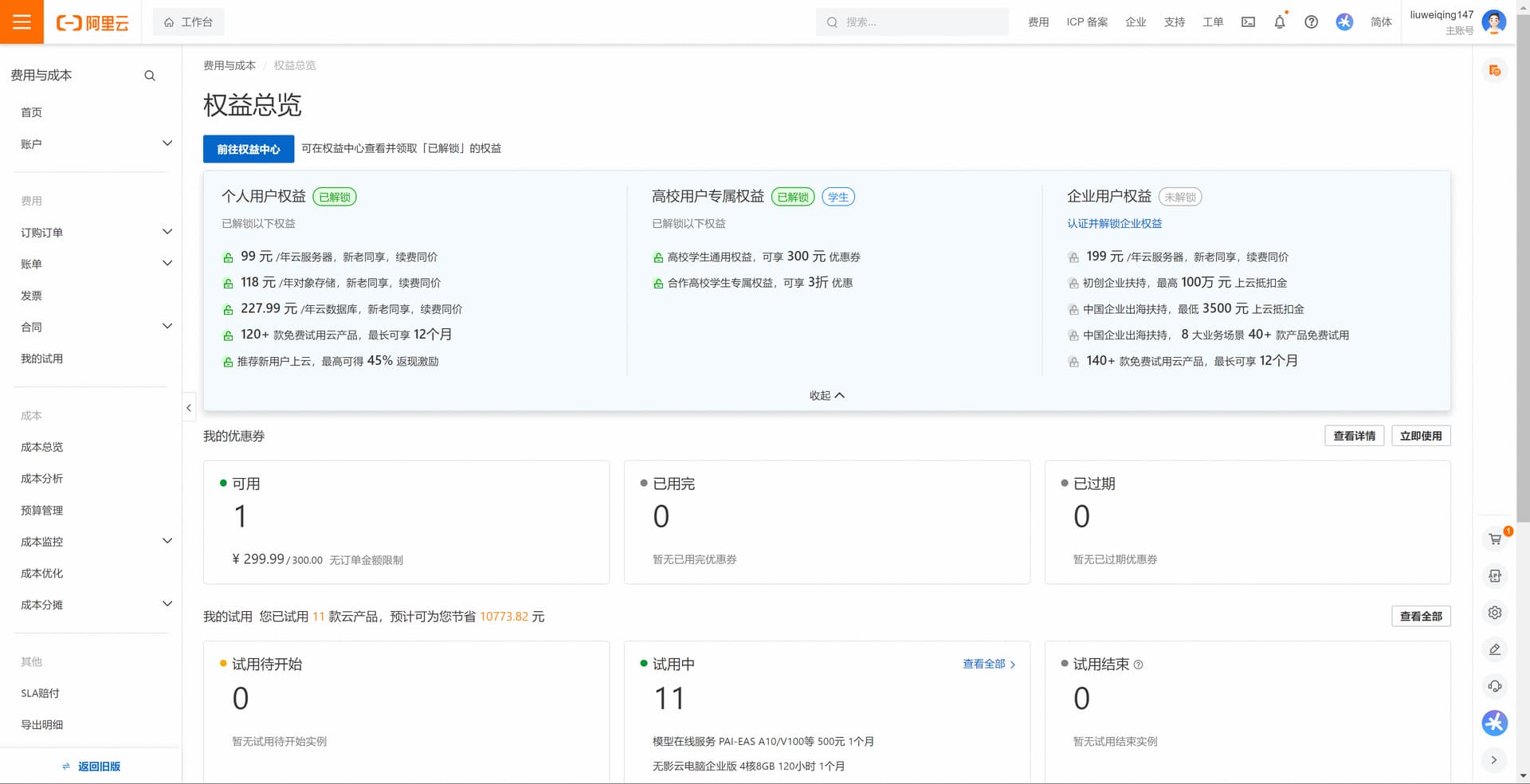This screenshot has width=1530, height=784.
Task: Click the settings gear in right sidebar
Action: (1495, 613)
